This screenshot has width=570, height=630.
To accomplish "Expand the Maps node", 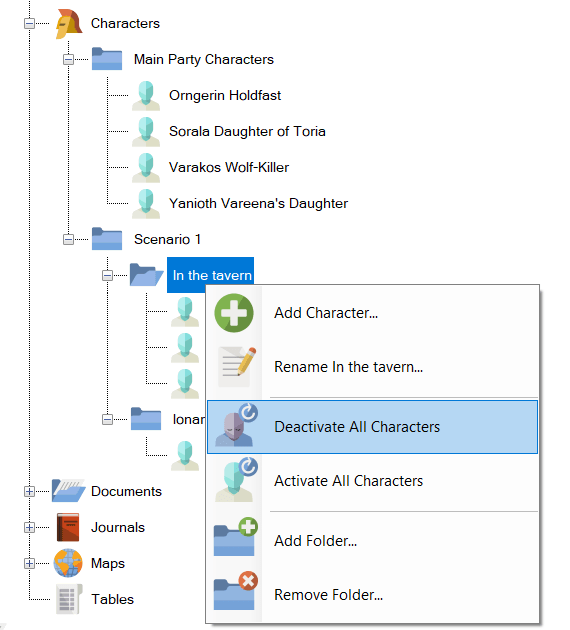I will (x=29, y=563).
